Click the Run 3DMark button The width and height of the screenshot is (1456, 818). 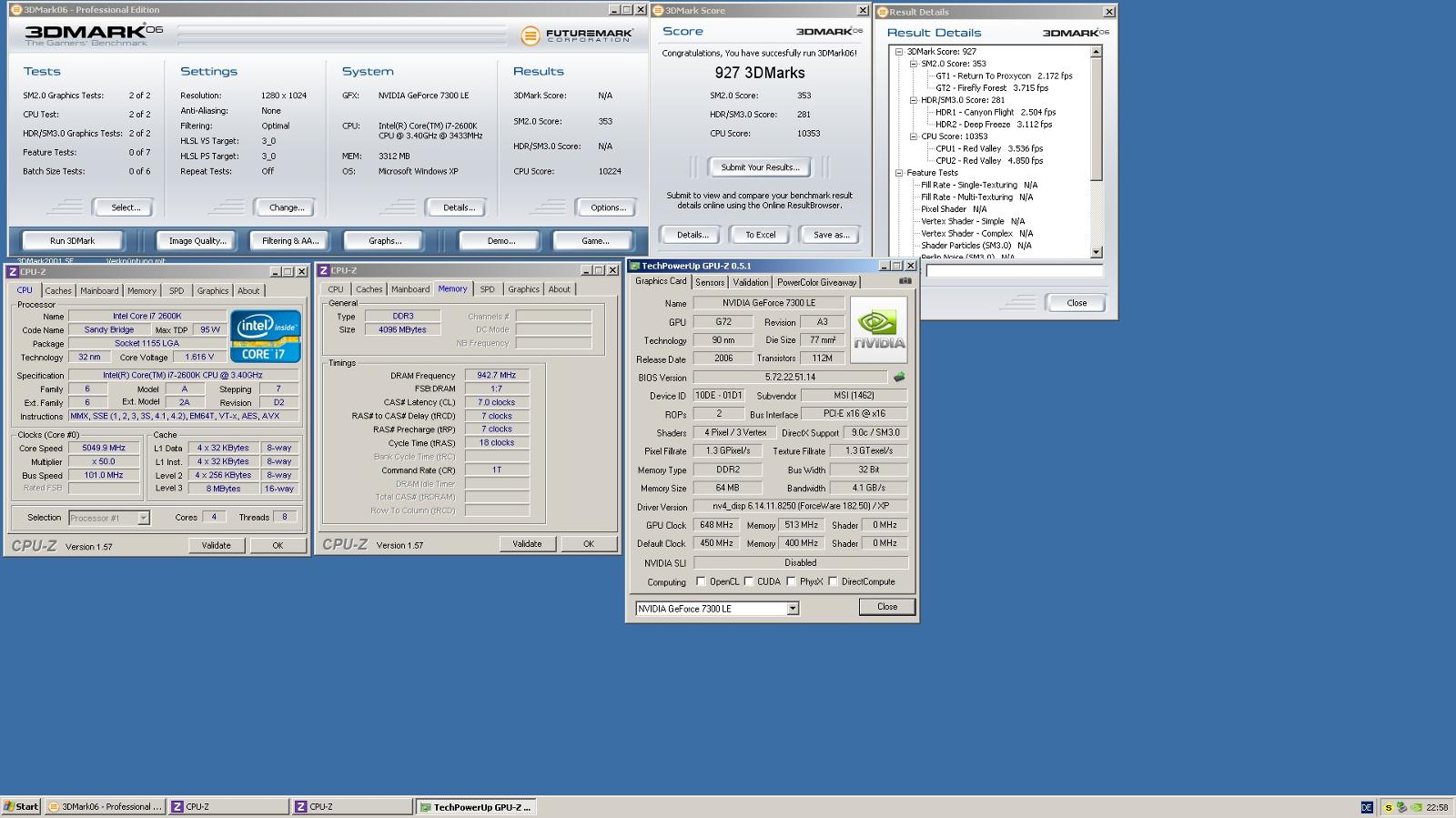pos(72,241)
